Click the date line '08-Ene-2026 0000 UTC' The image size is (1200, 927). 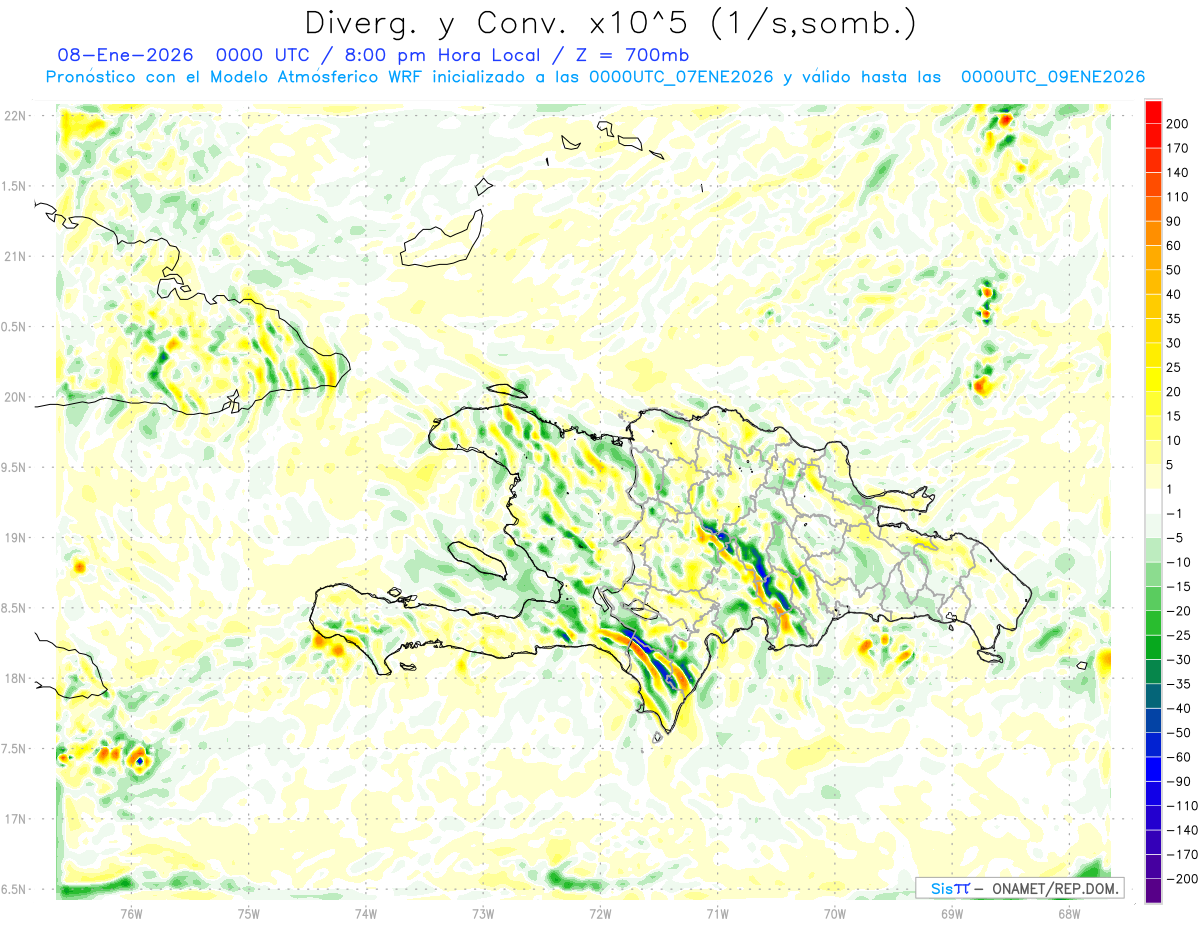tap(186, 55)
